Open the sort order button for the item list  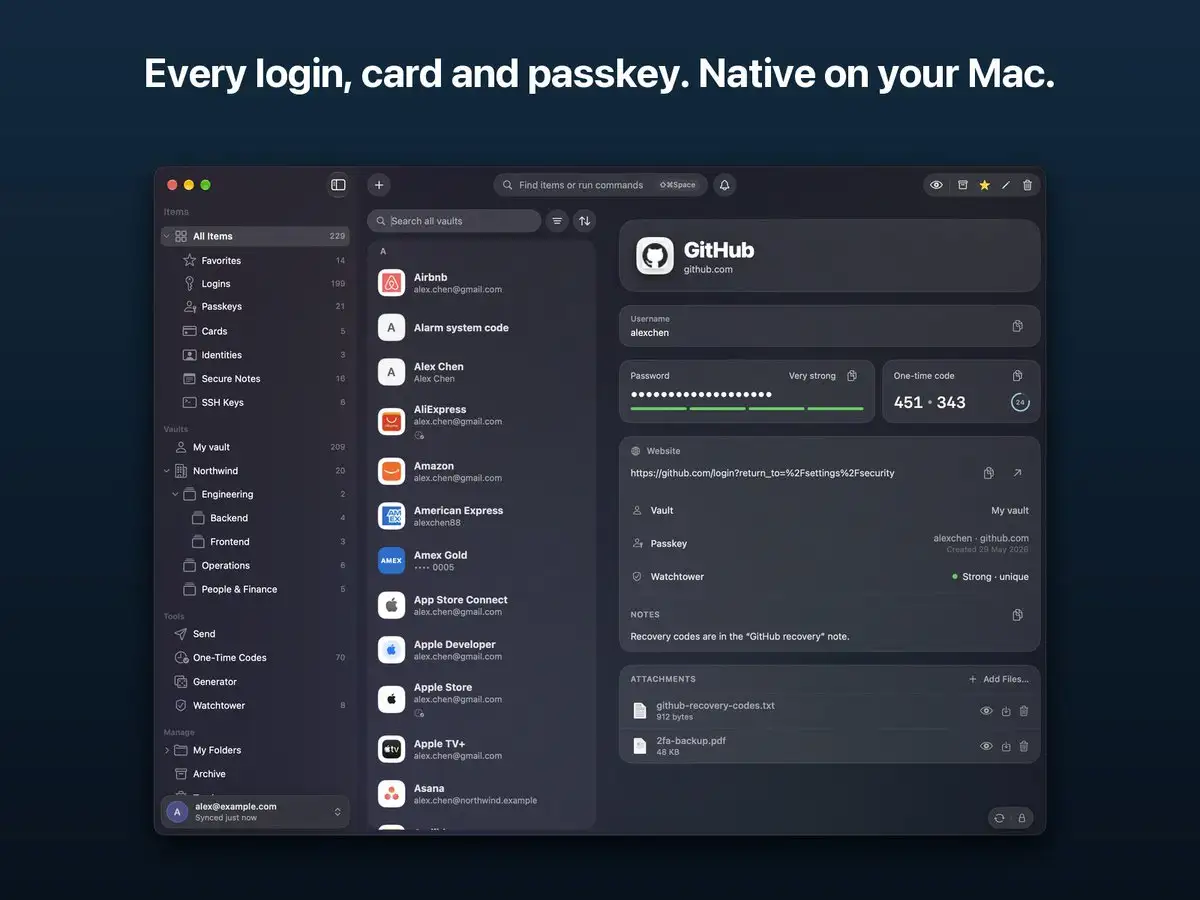[x=585, y=221]
